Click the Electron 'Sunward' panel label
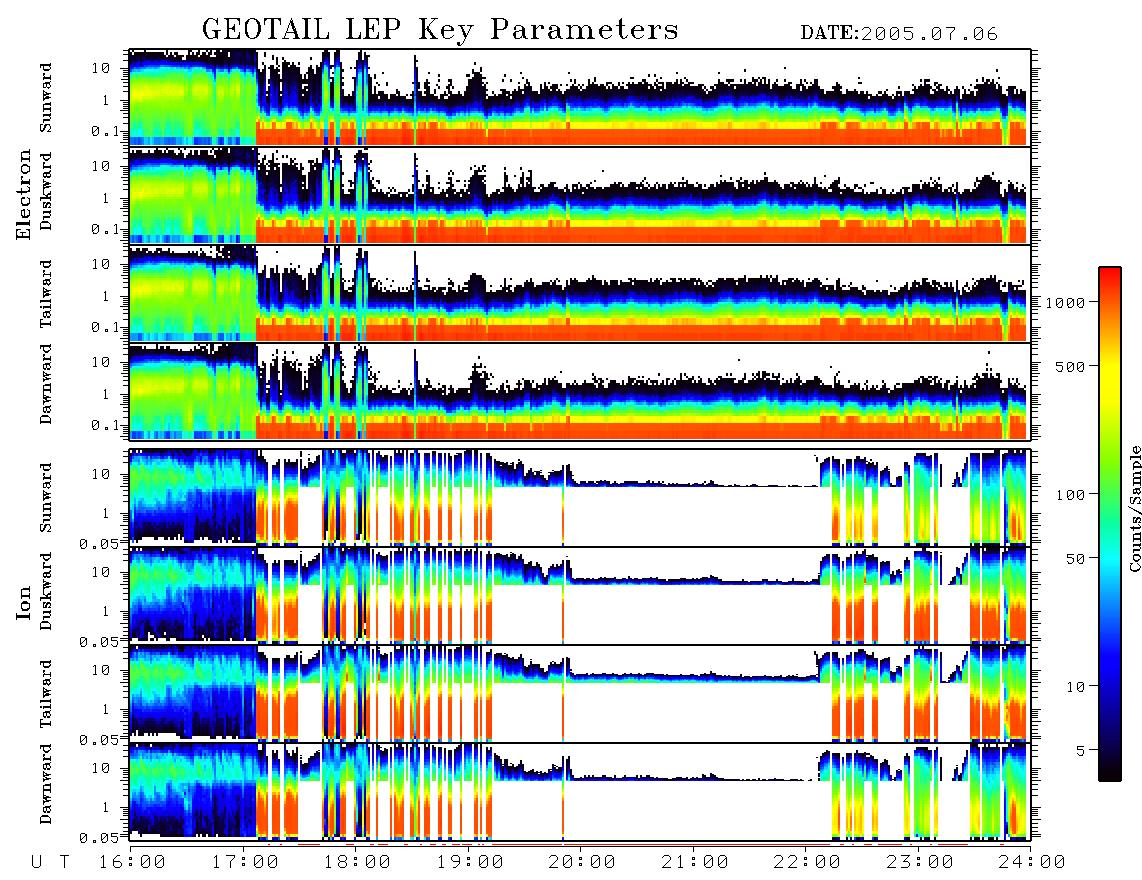This screenshot has height=880, width=1142. [46, 98]
